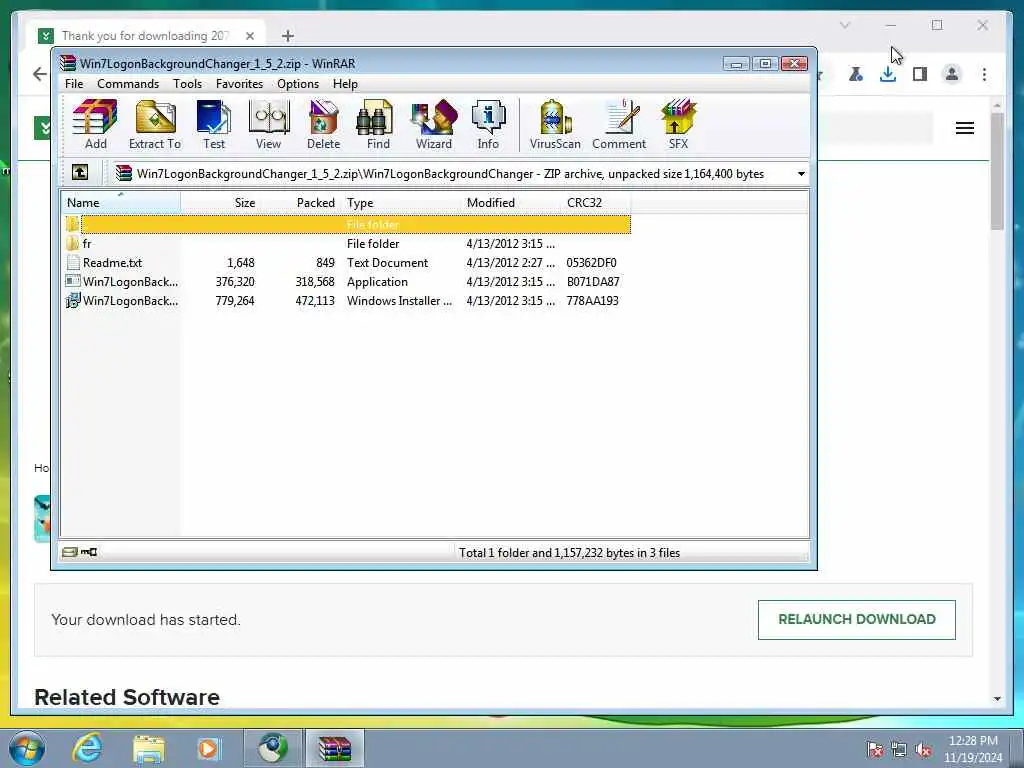Switch to the WinRAR taskbar button
The width and height of the screenshot is (1024, 768).
[334, 748]
